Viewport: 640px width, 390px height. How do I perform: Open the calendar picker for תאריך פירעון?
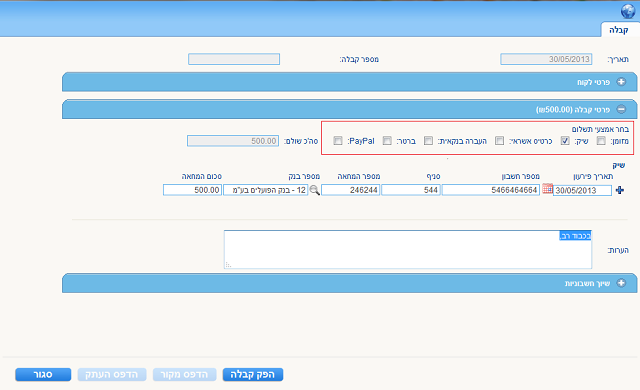pos(547,189)
